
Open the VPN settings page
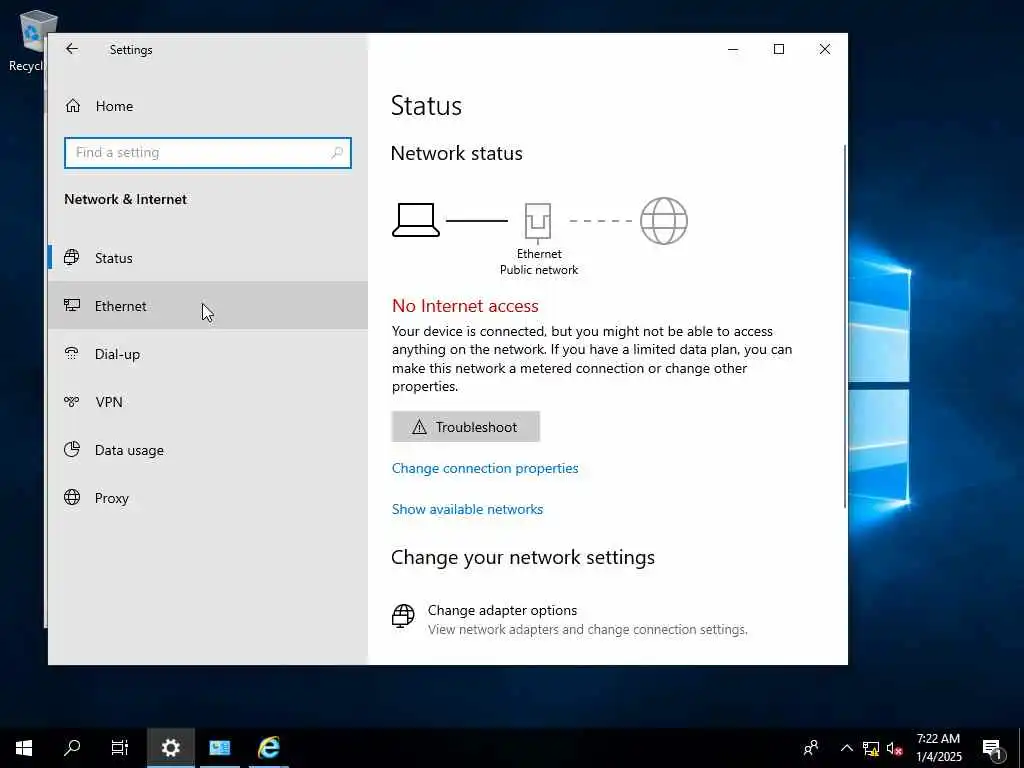pyautogui.click(x=208, y=402)
